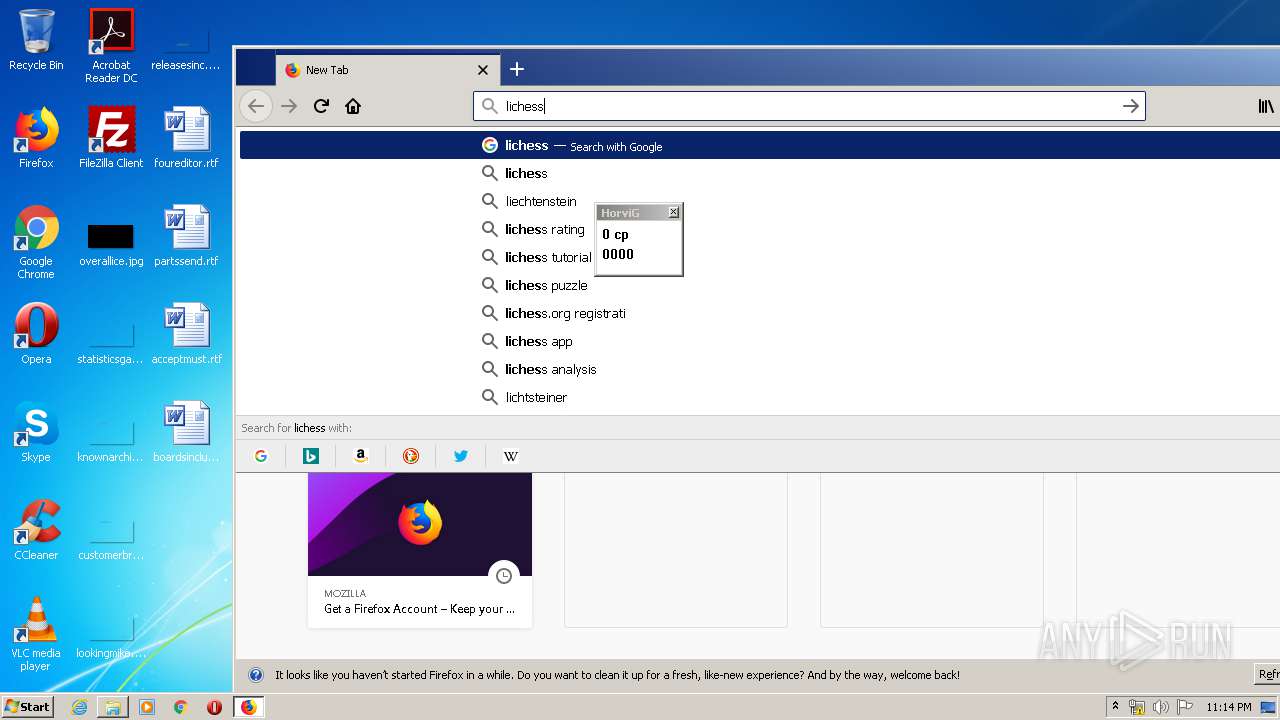Open File Explorer from taskbar

point(113,707)
